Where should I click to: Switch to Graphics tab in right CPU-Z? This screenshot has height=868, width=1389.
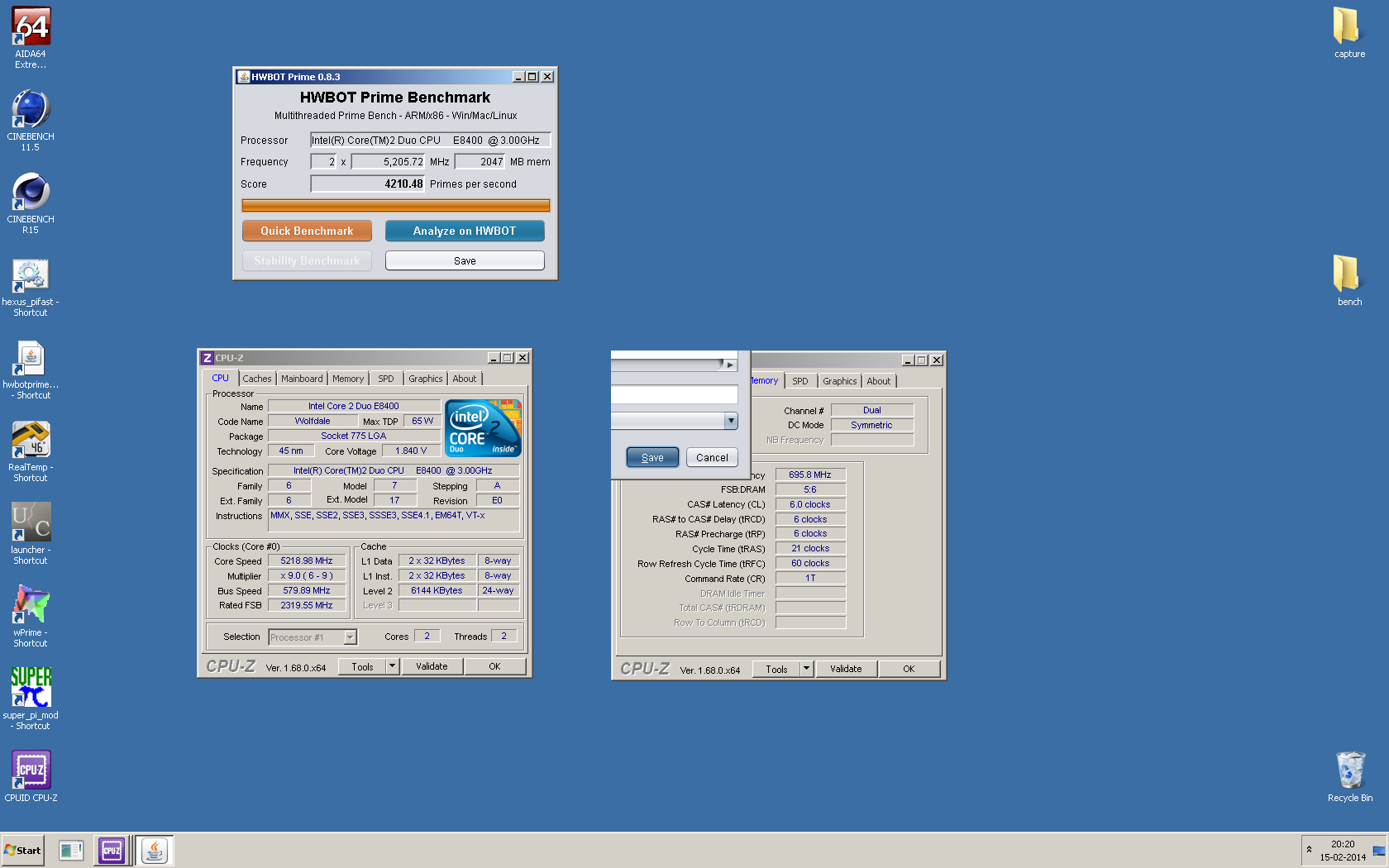point(840,381)
